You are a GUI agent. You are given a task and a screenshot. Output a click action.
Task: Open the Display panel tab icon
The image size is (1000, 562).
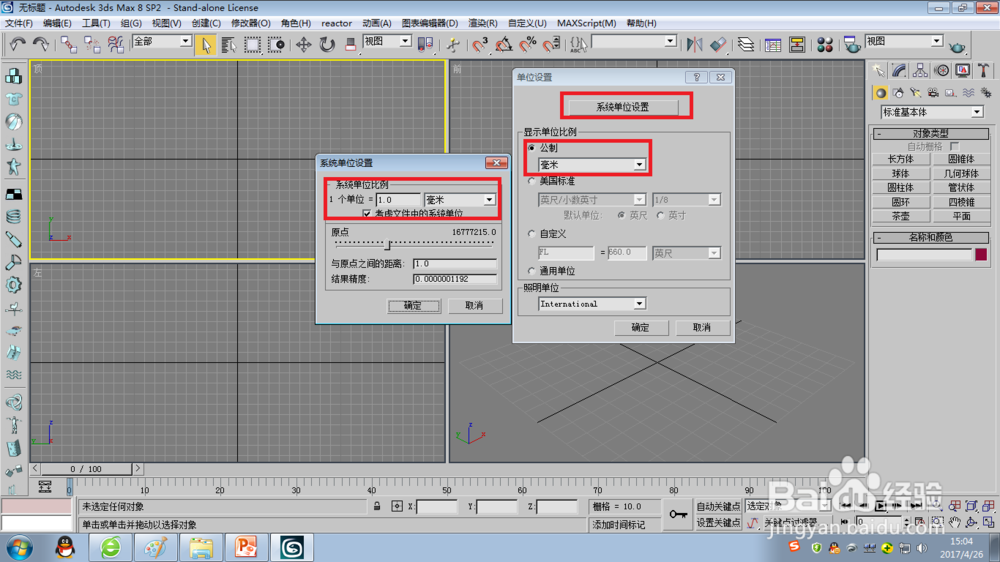coord(962,70)
